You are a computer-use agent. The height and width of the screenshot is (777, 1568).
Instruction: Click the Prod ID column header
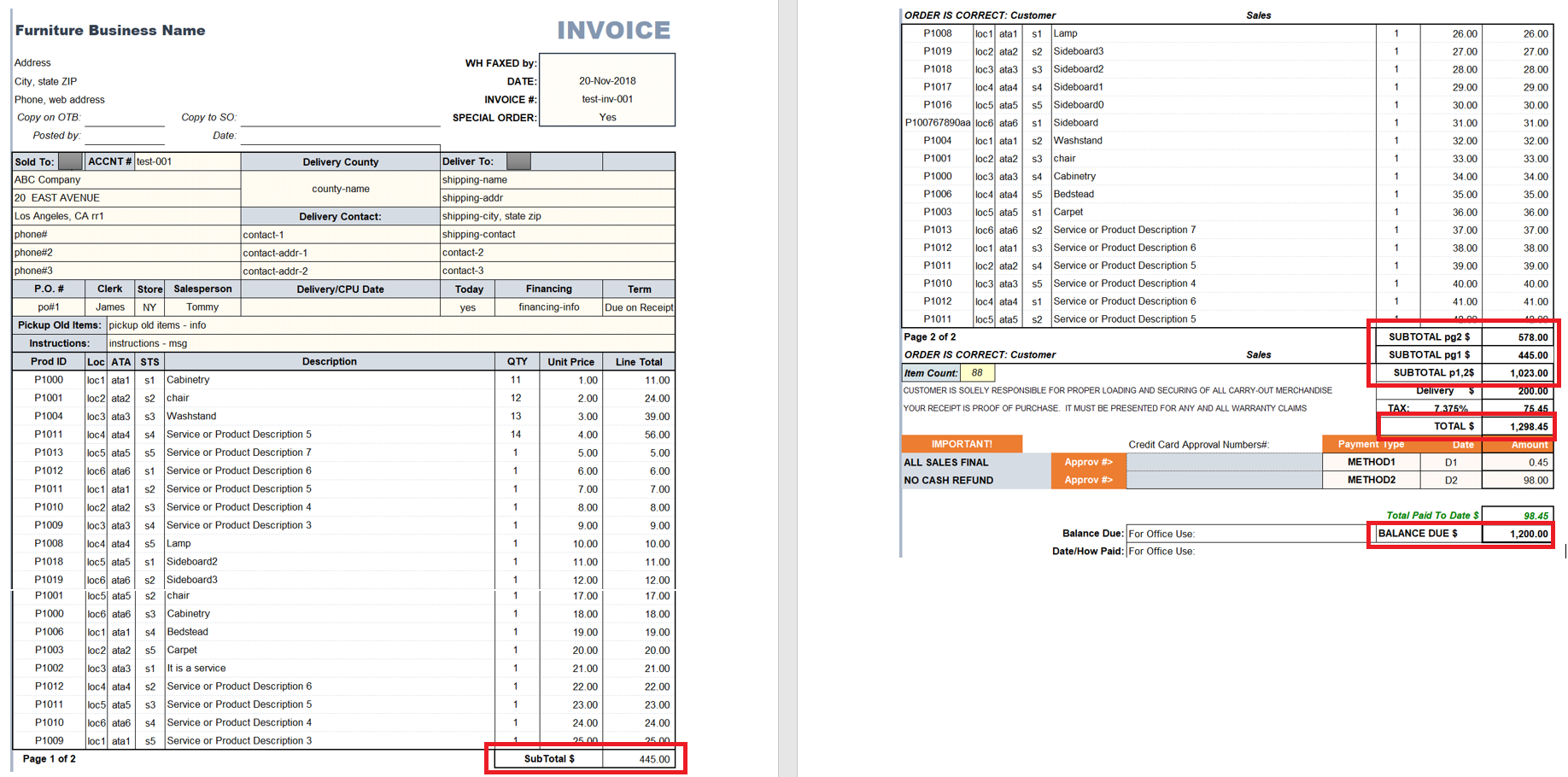click(49, 362)
